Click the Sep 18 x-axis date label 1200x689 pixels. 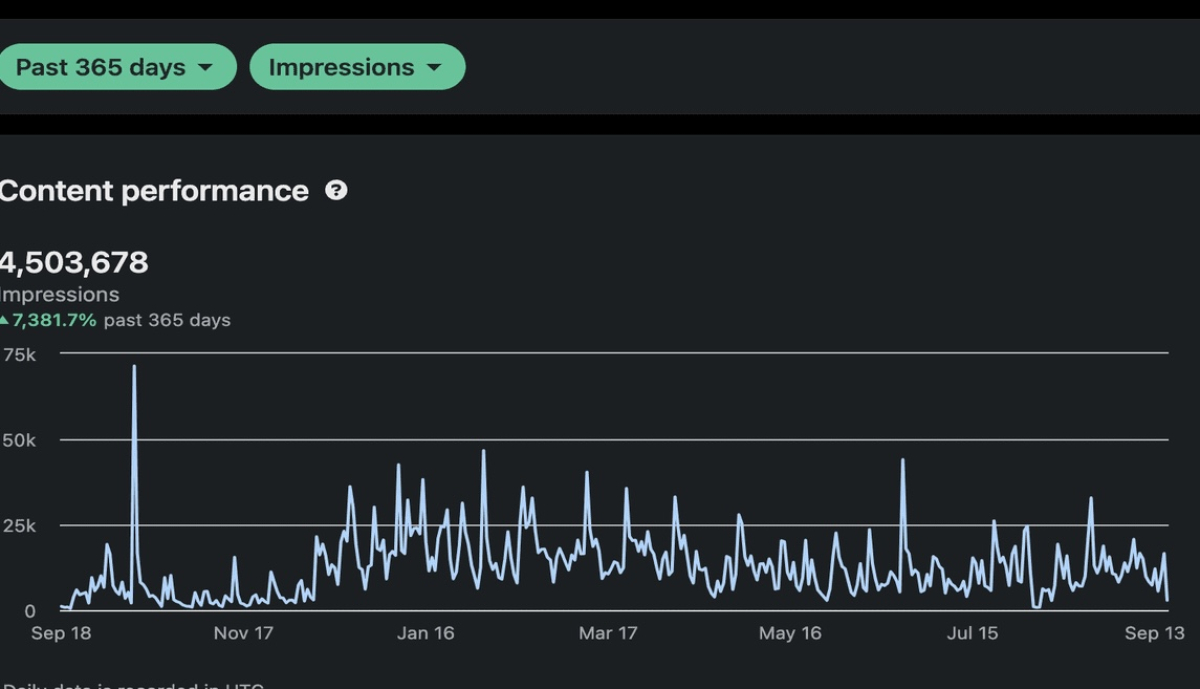[61, 633]
